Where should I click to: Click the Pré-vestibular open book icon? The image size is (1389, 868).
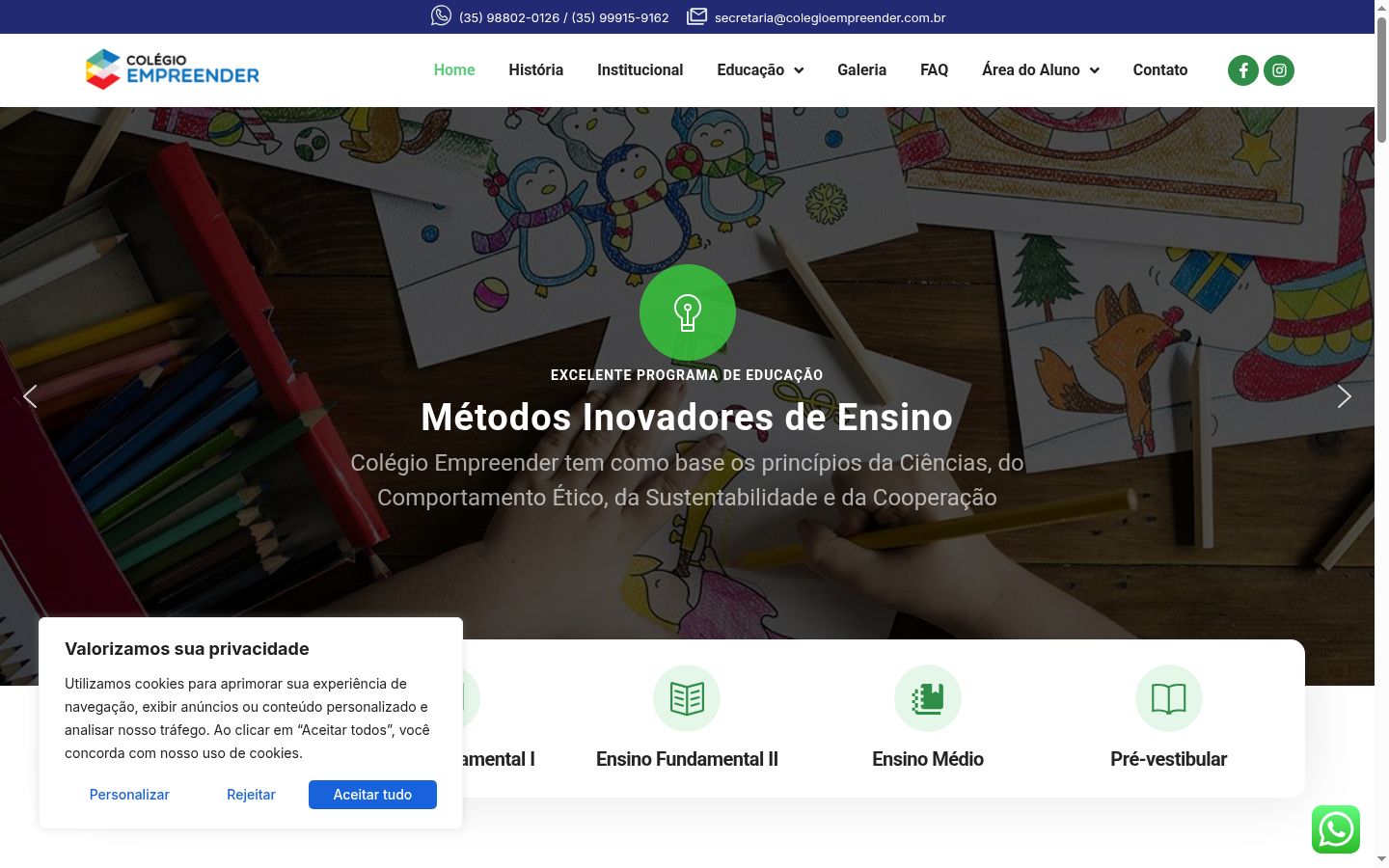click(x=1169, y=698)
